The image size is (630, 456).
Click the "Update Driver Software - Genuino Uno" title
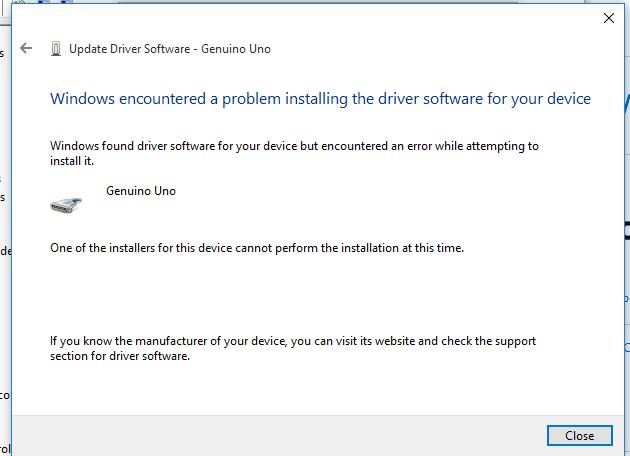[170, 49]
